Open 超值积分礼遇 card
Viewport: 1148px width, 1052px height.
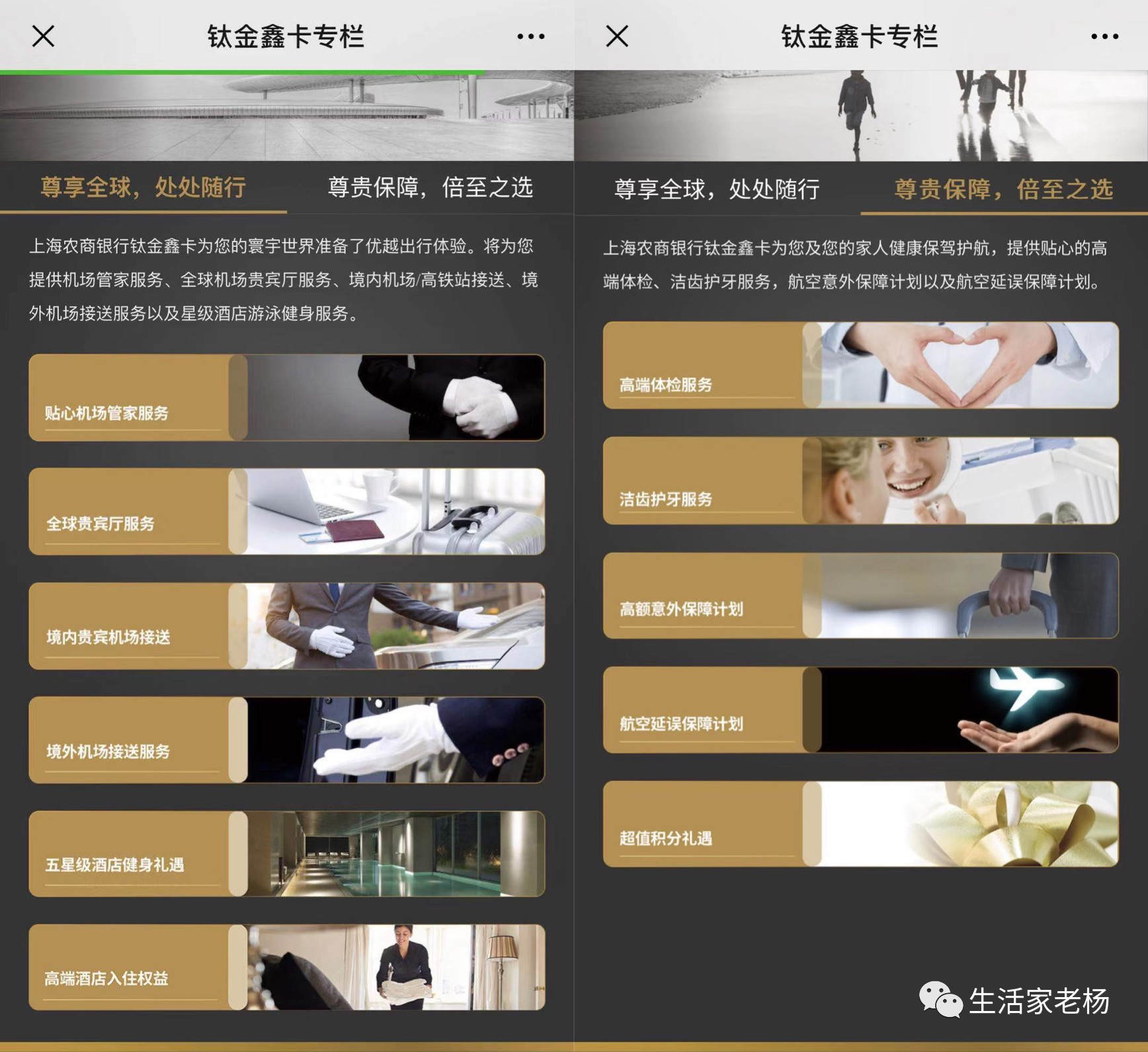coord(861,824)
